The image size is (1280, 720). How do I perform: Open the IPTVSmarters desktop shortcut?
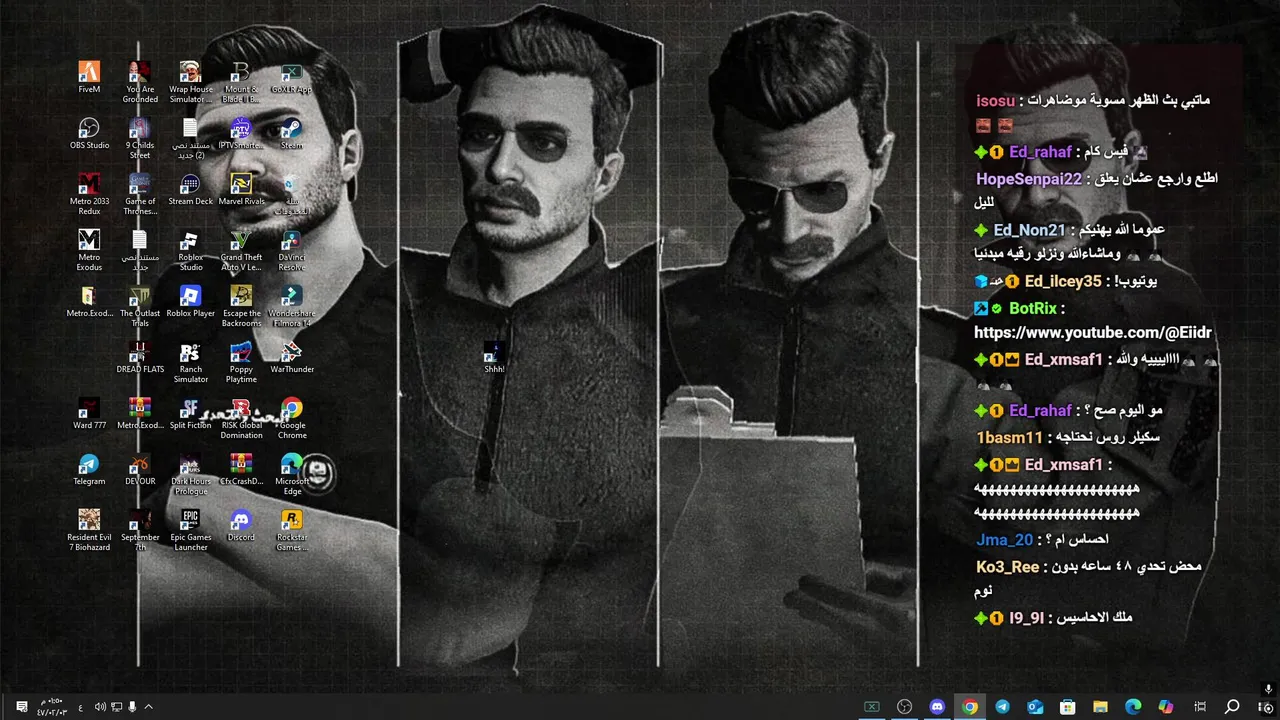(240, 135)
